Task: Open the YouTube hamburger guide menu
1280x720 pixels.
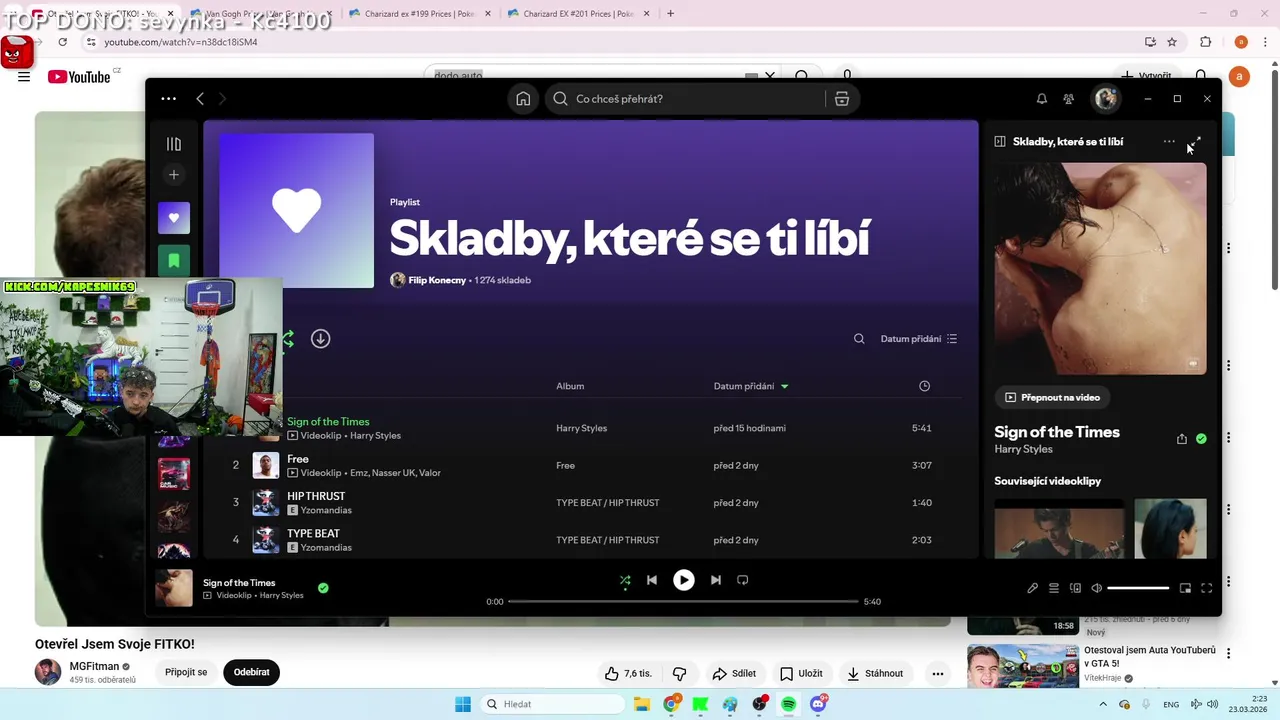Action: 24,76
